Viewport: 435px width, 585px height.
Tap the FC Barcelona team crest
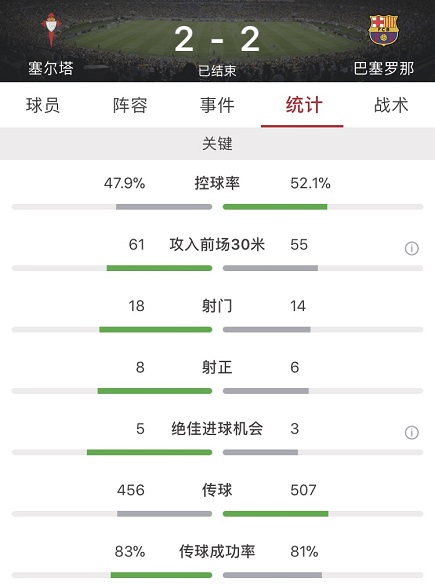click(x=383, y=30)
